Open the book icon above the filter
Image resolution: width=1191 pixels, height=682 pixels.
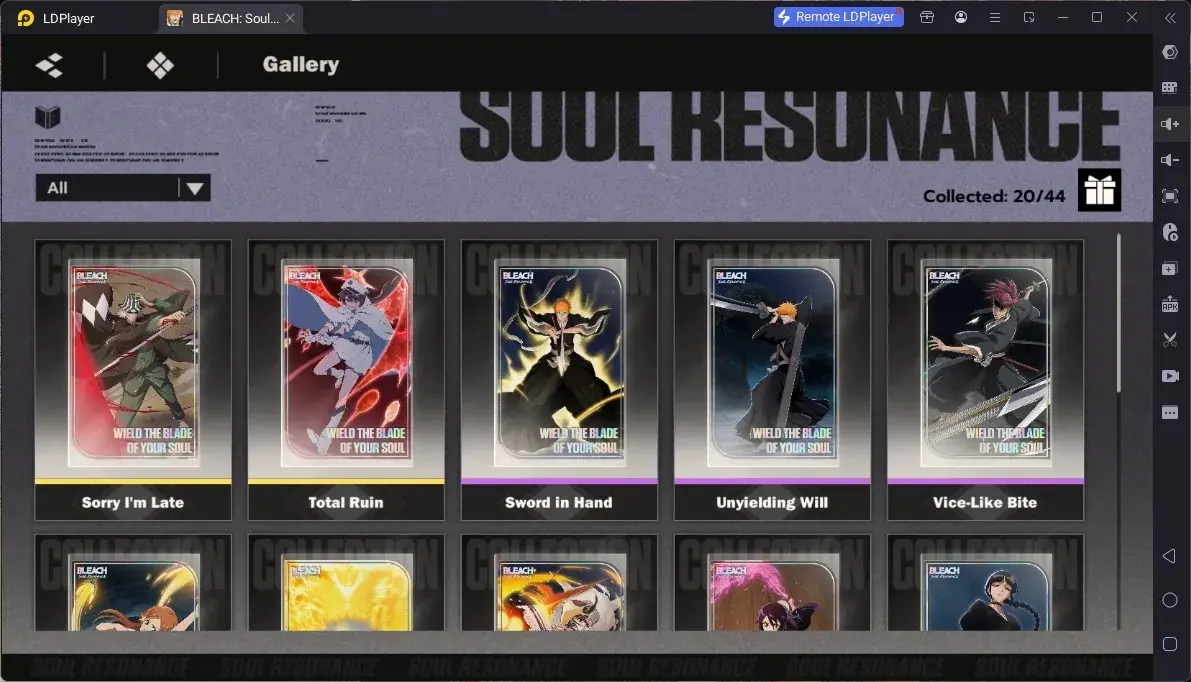click(48, 117)
